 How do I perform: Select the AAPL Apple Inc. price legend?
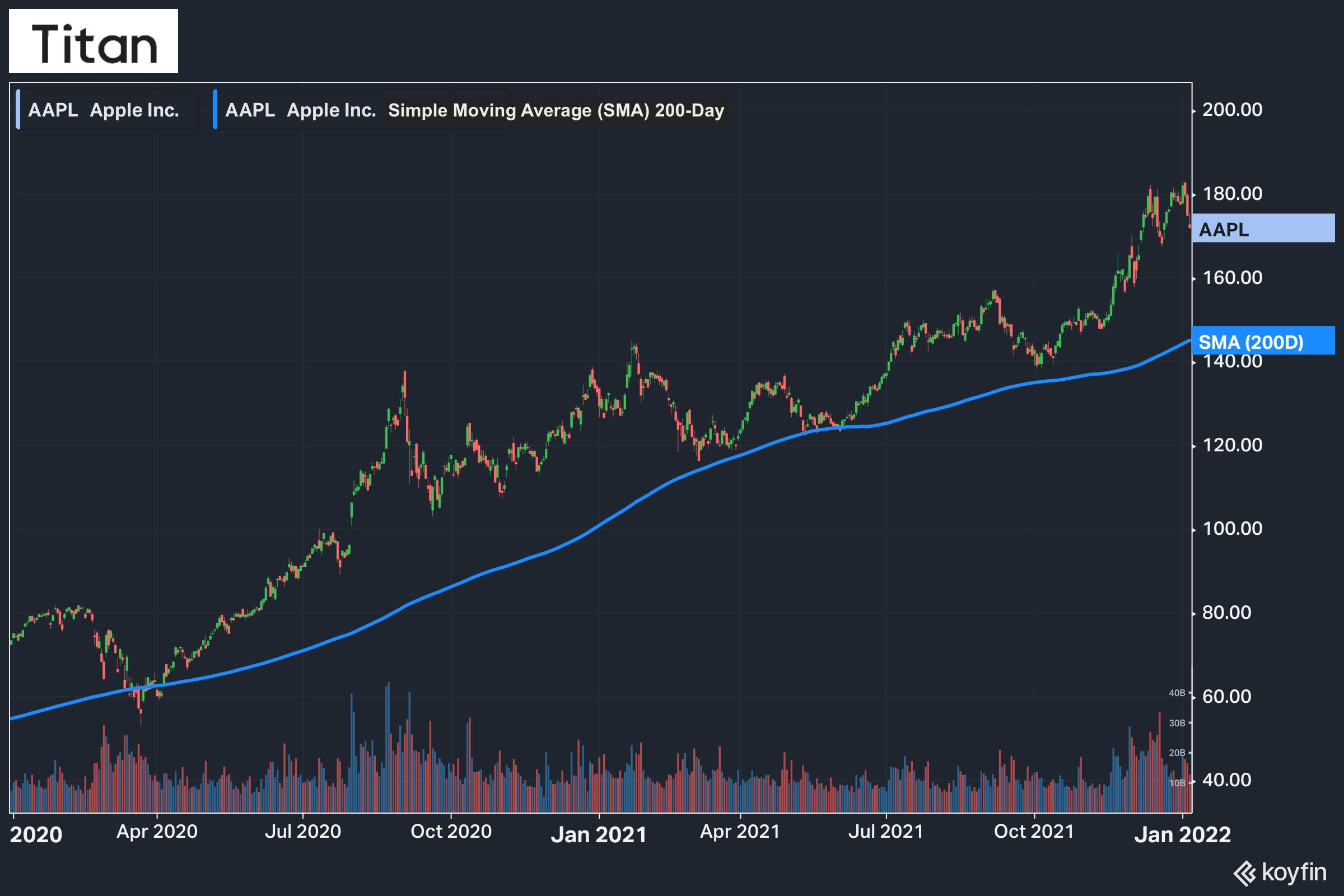pos(108,110)
